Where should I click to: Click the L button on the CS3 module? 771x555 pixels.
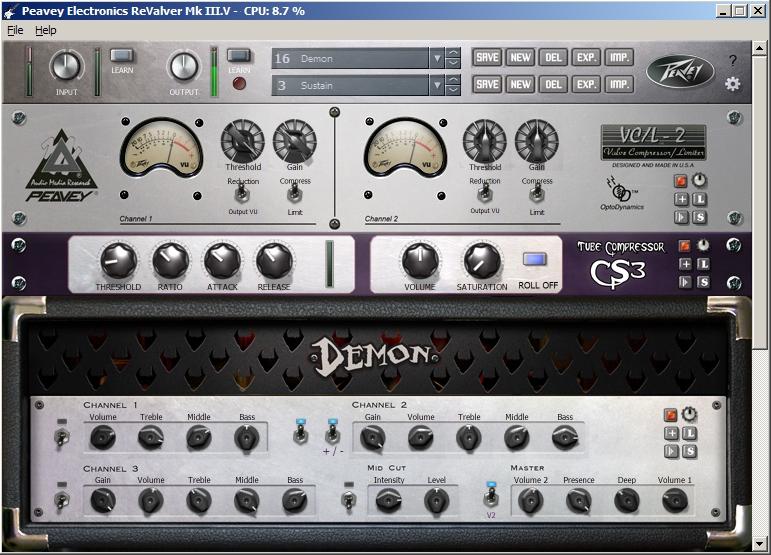704,264
